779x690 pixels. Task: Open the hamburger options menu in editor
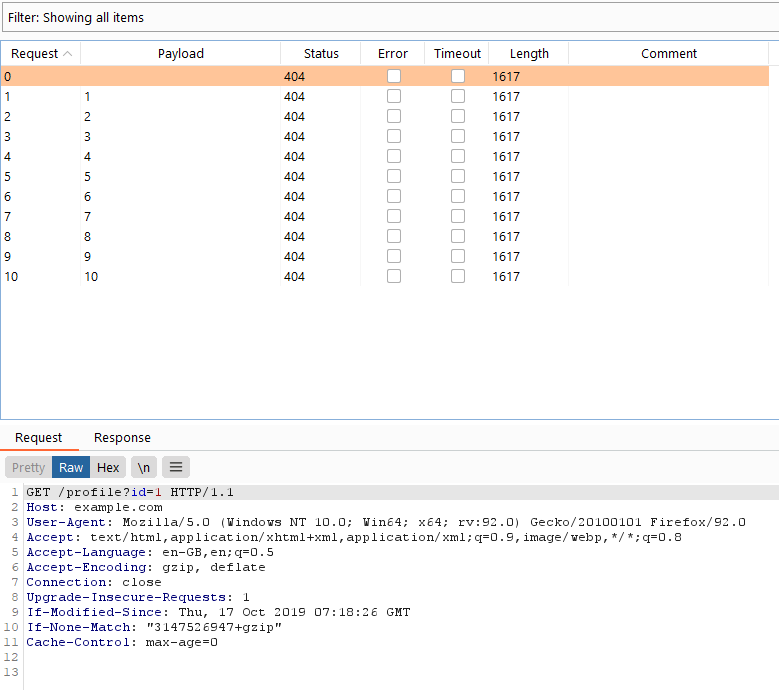[x=175, y=467]
